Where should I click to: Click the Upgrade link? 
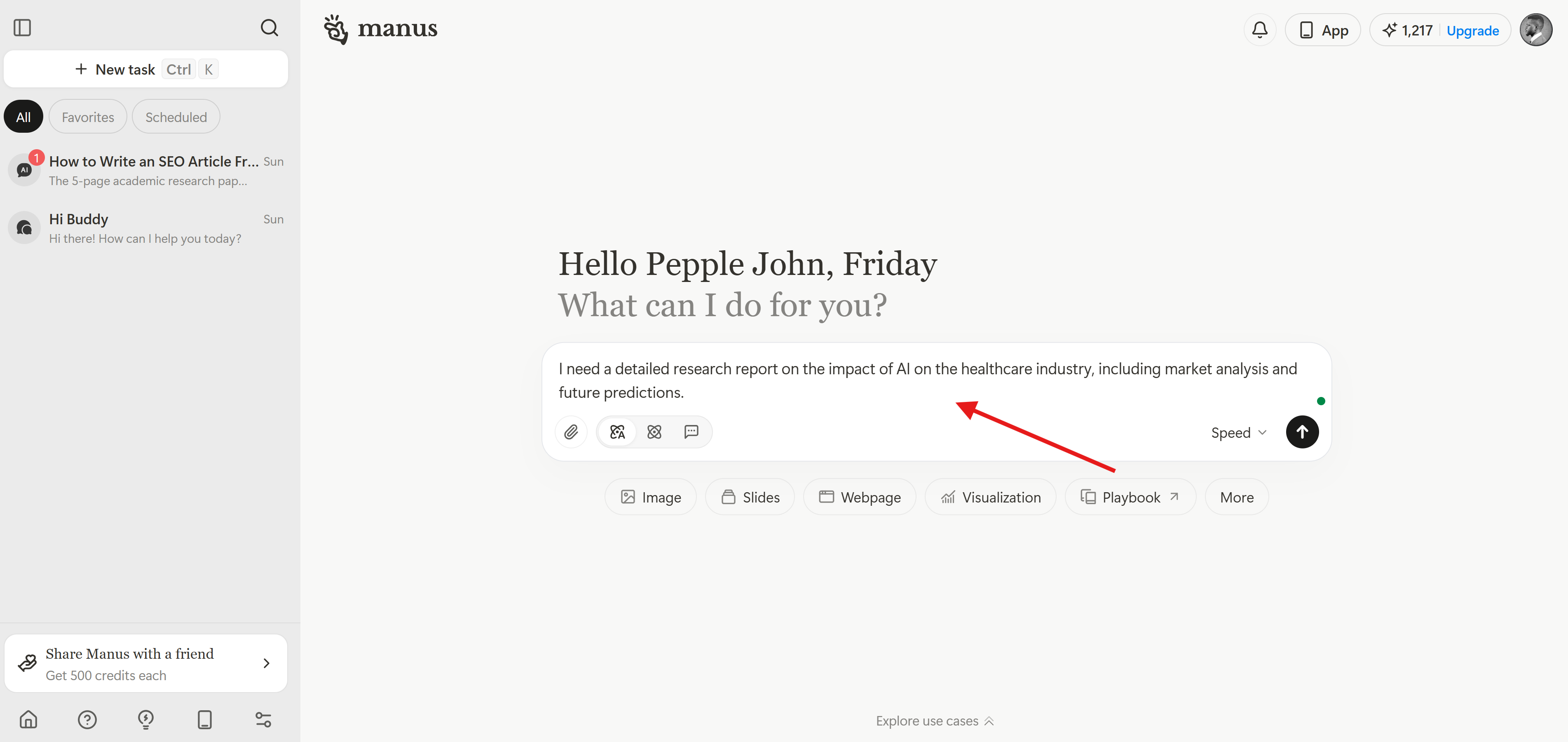[x=1472, y=31]
